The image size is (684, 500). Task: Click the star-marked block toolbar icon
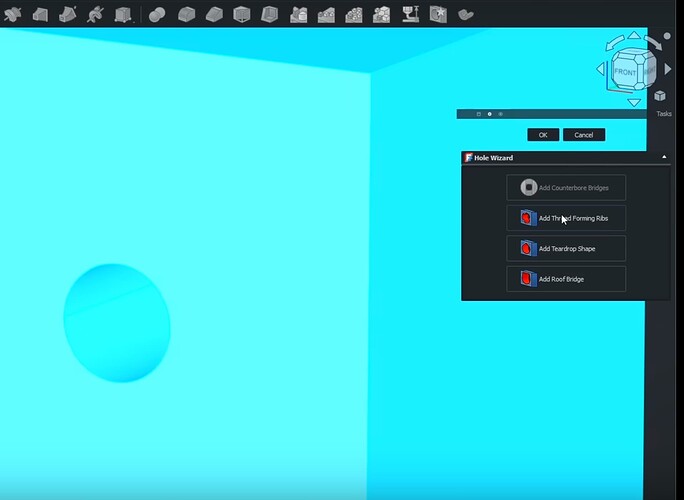point(438,14)
